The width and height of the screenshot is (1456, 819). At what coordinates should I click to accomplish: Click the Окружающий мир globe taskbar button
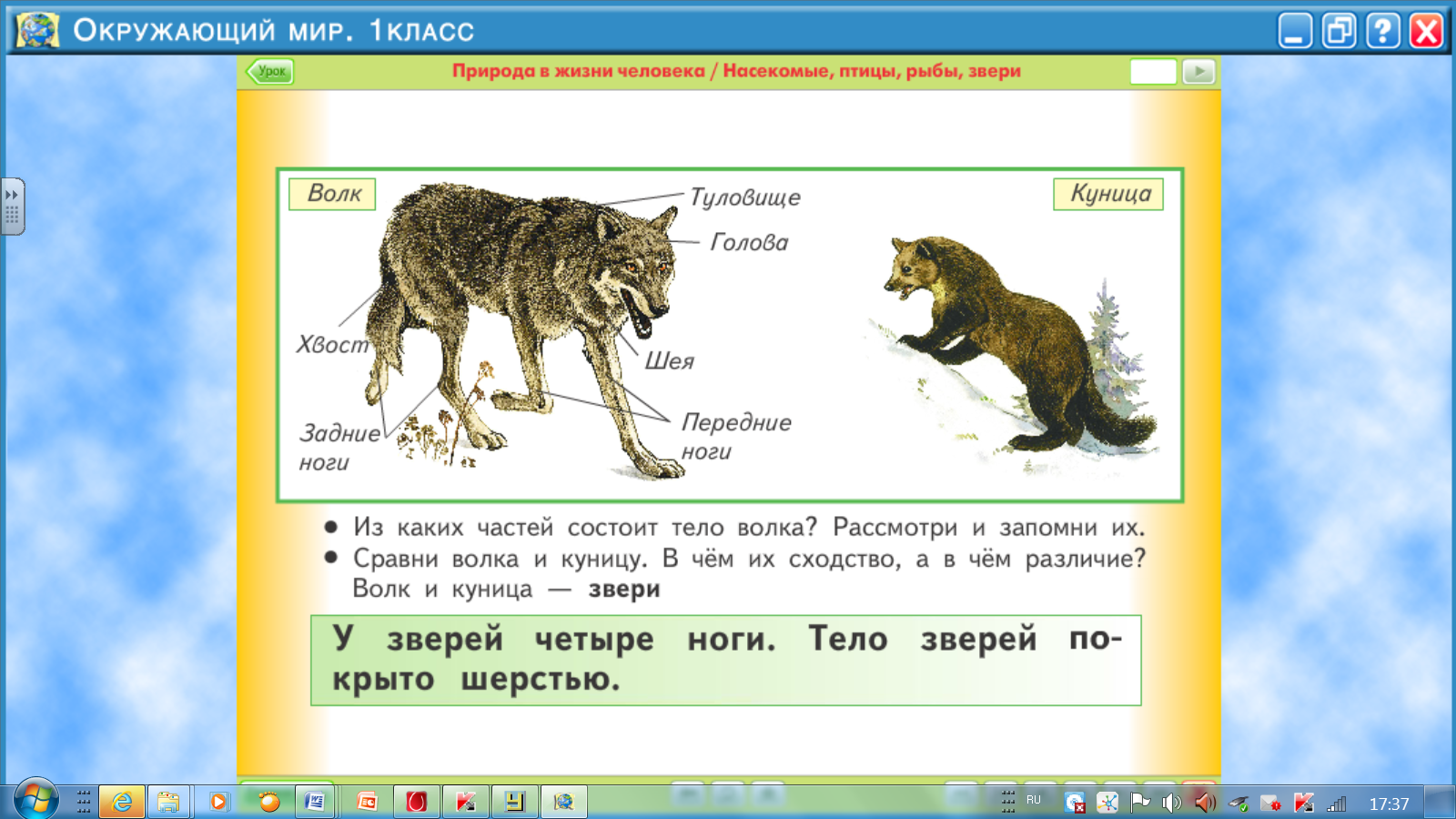click(x=564, y=802)
